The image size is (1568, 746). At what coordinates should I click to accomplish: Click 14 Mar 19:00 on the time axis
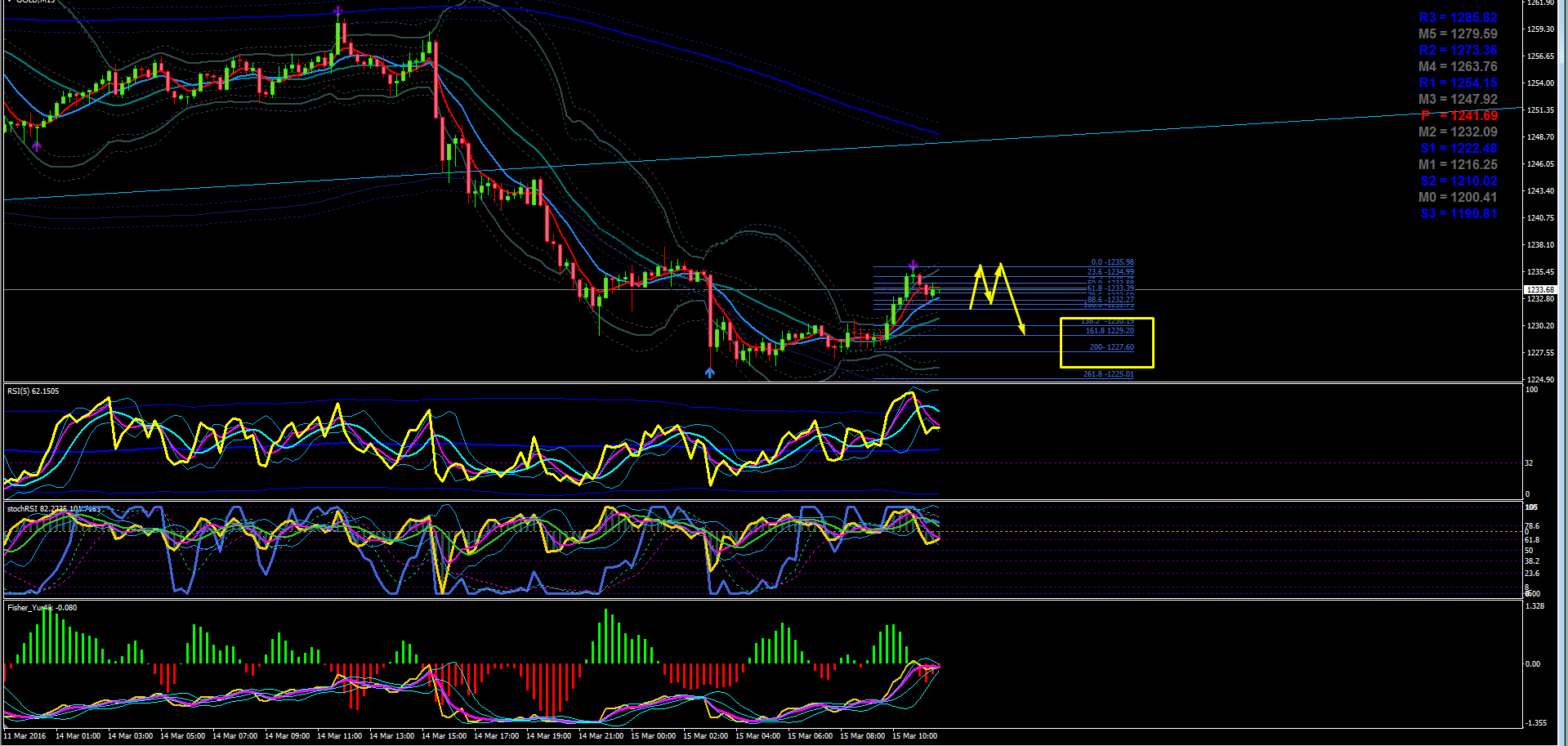point(548,736)
